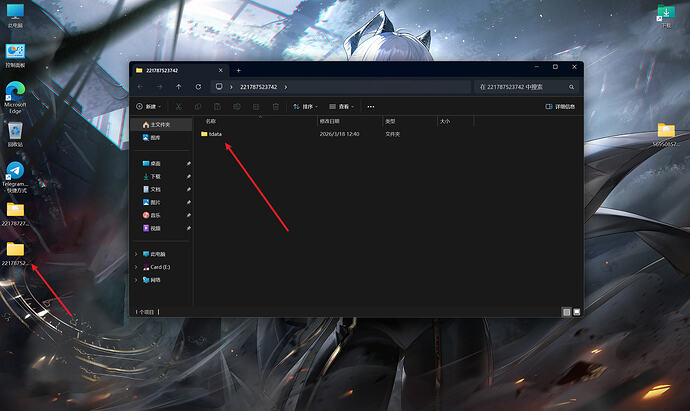The height and width of the screenshot is (411, 690).
Task: Refresh the current folder view
Action: point(198,87)
